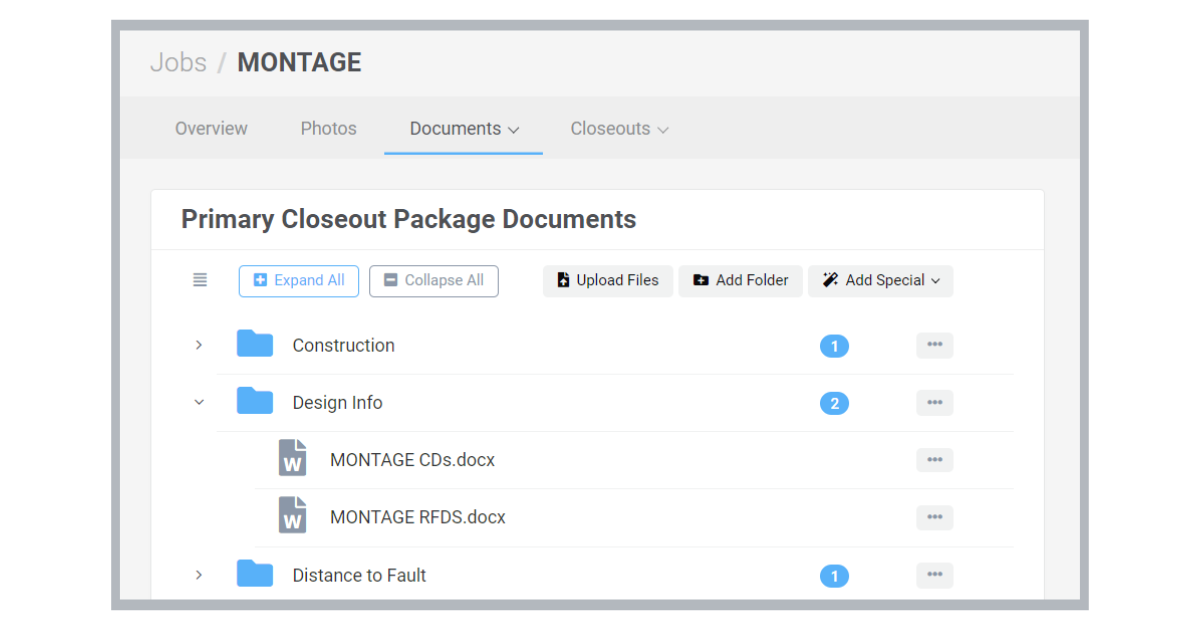The width and height of the screenshot is (1200, 630).
Task: Click the Word icon for MONTAGE RFDS.docx
Action: coord(292,516)
